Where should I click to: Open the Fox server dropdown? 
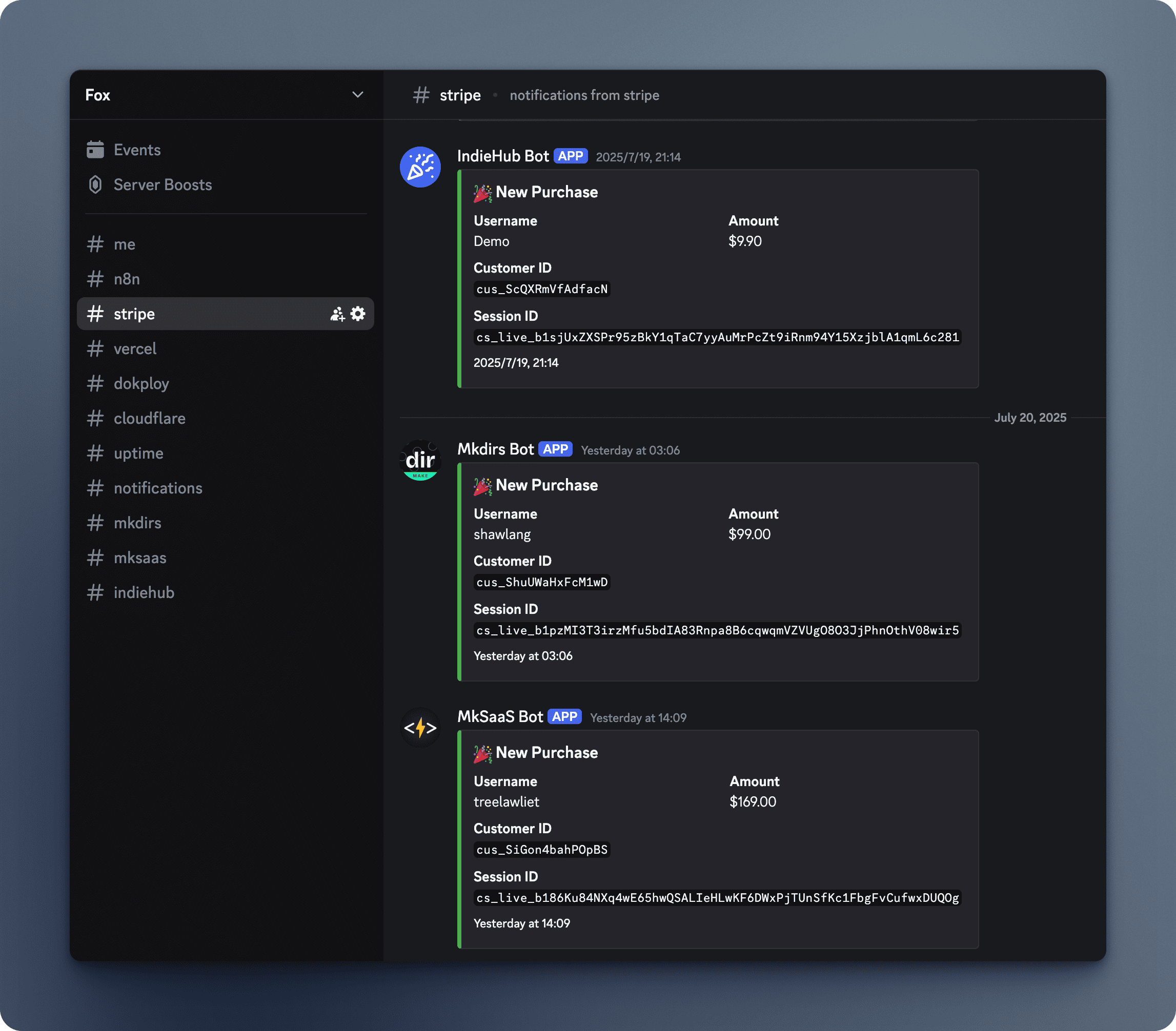357,95
